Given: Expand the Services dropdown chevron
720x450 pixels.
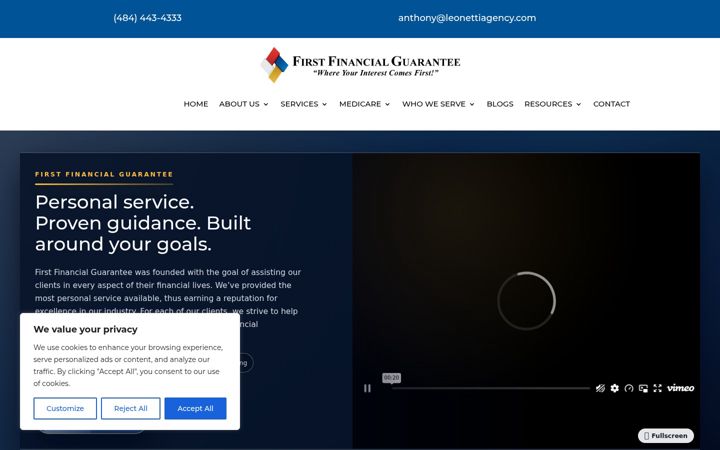Looking at the screenshot, I should (x=325, y=105).
